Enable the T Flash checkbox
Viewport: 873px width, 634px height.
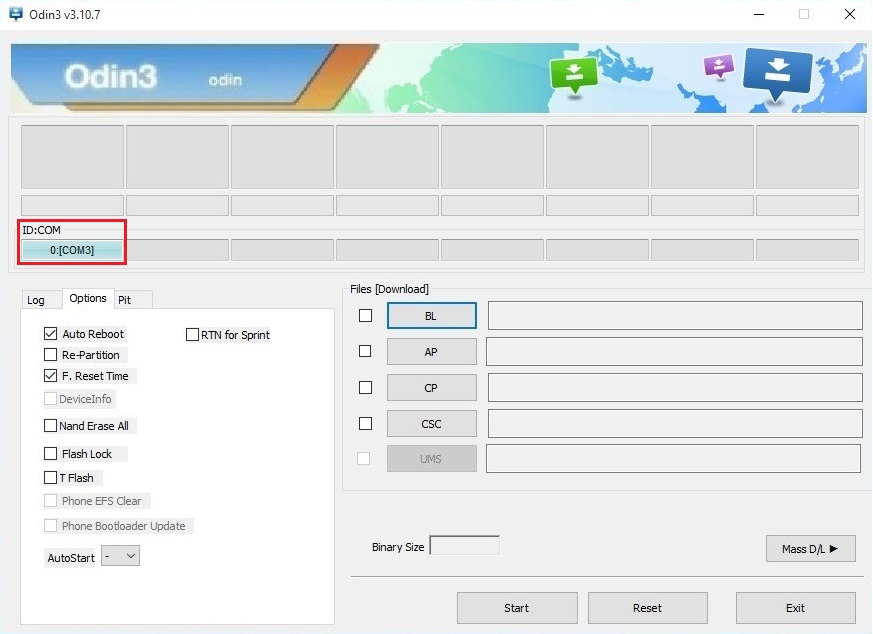(x=50, y=478)
